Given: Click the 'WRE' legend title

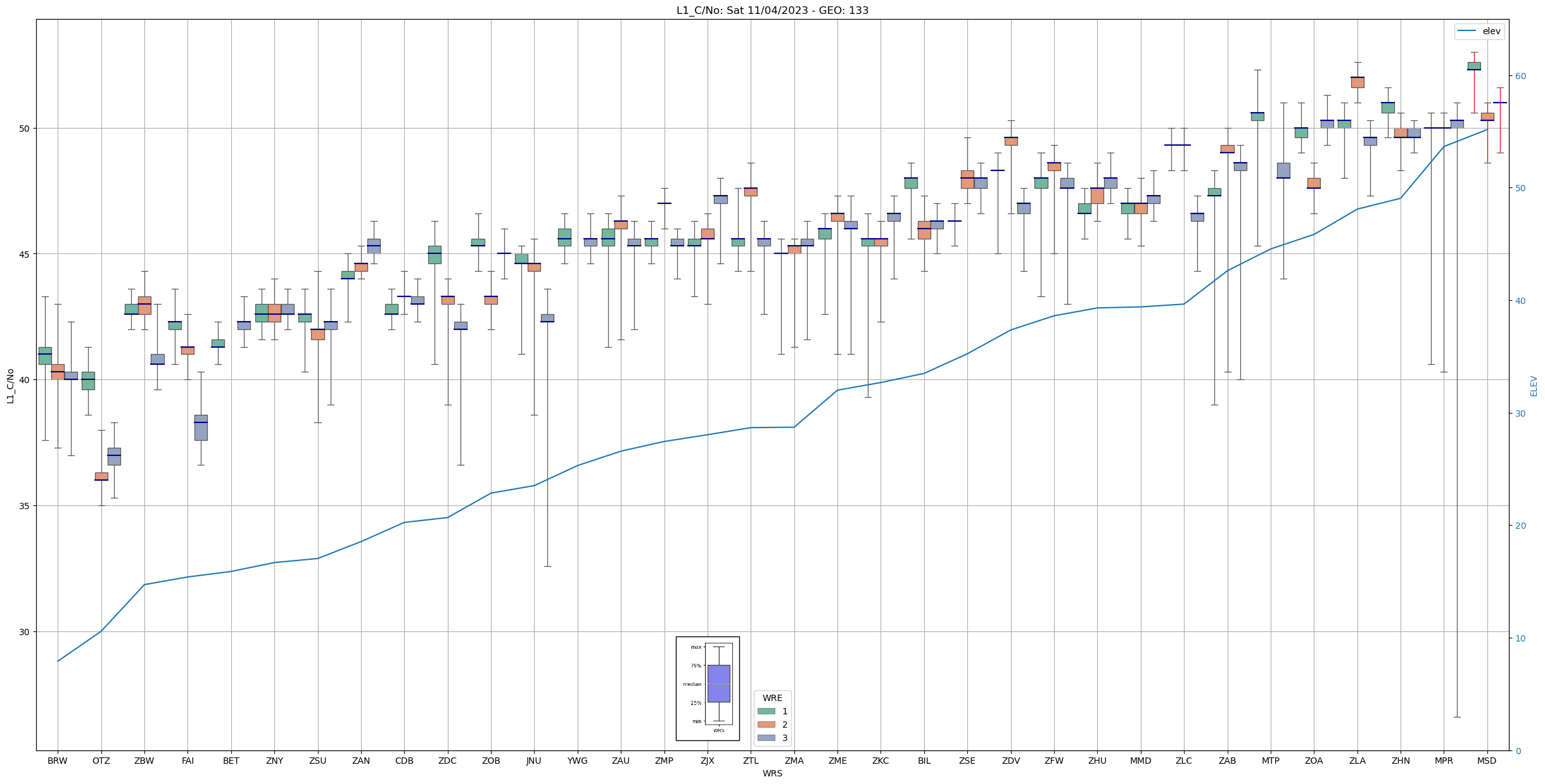Looking at the screenshot, I should [x=772, y=698].
